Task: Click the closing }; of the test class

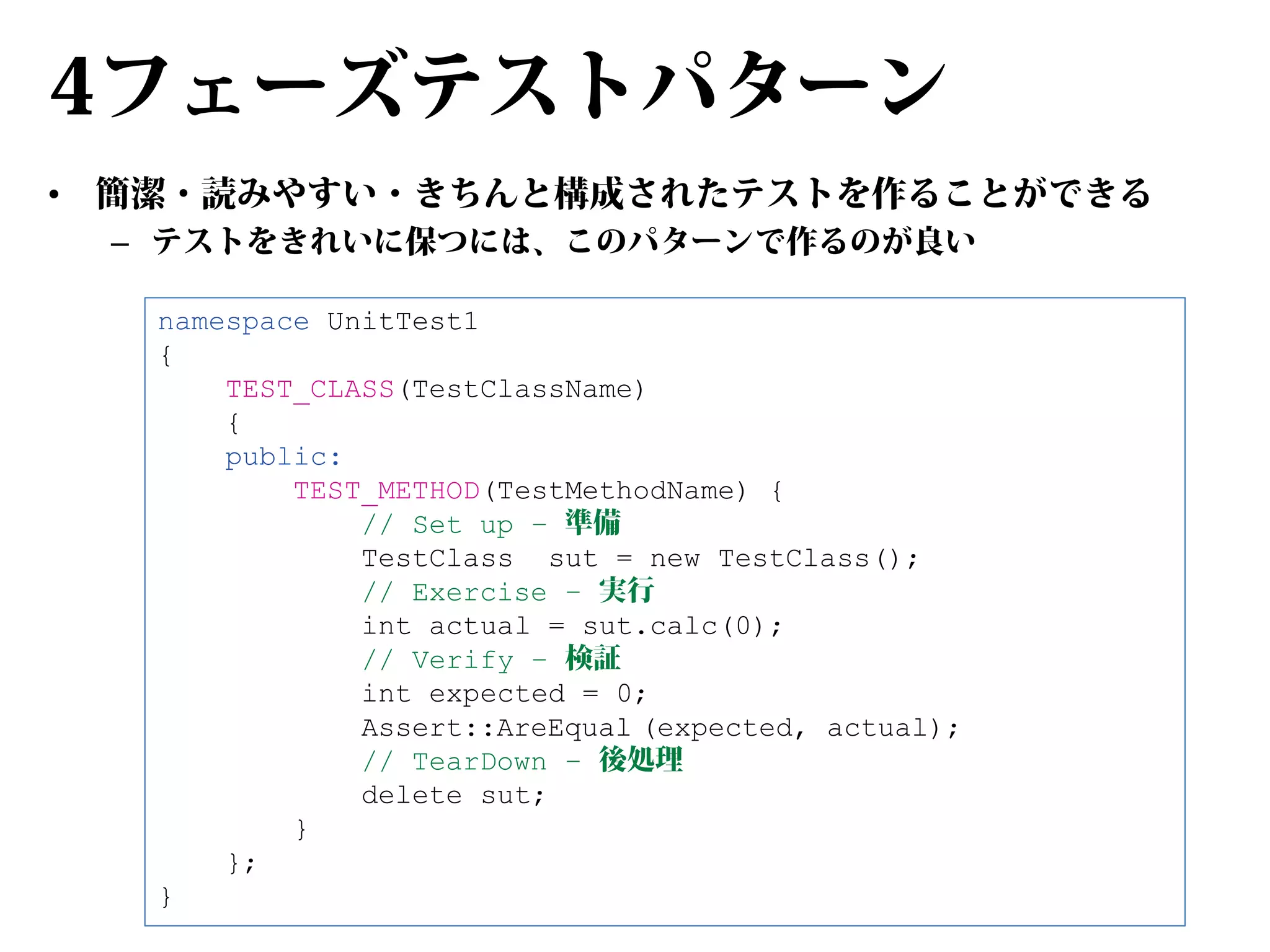Action: 242,863
